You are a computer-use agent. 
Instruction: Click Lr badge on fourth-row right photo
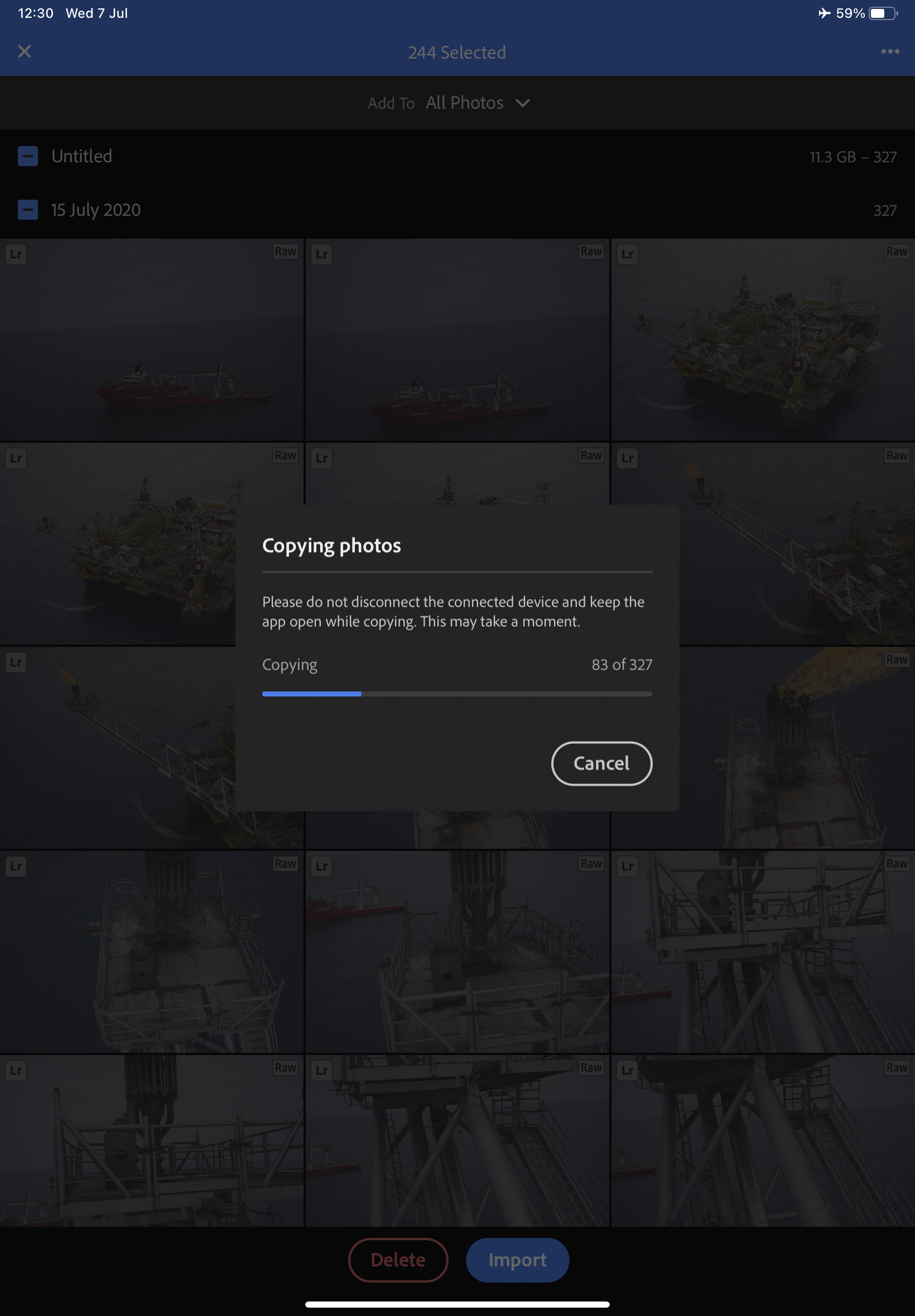628,866
